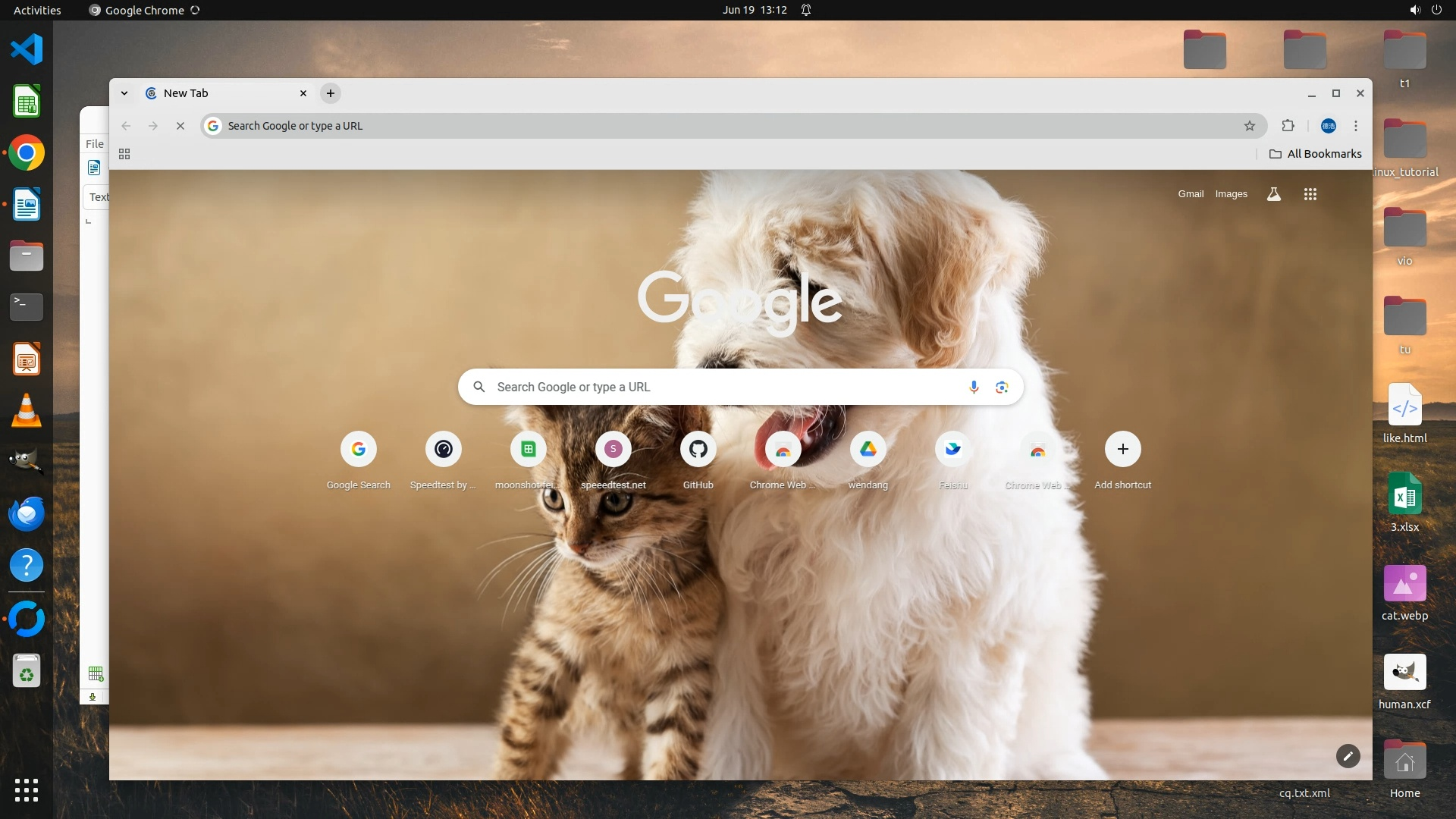
Task: Click the Images link
Action: (1231, 194)
